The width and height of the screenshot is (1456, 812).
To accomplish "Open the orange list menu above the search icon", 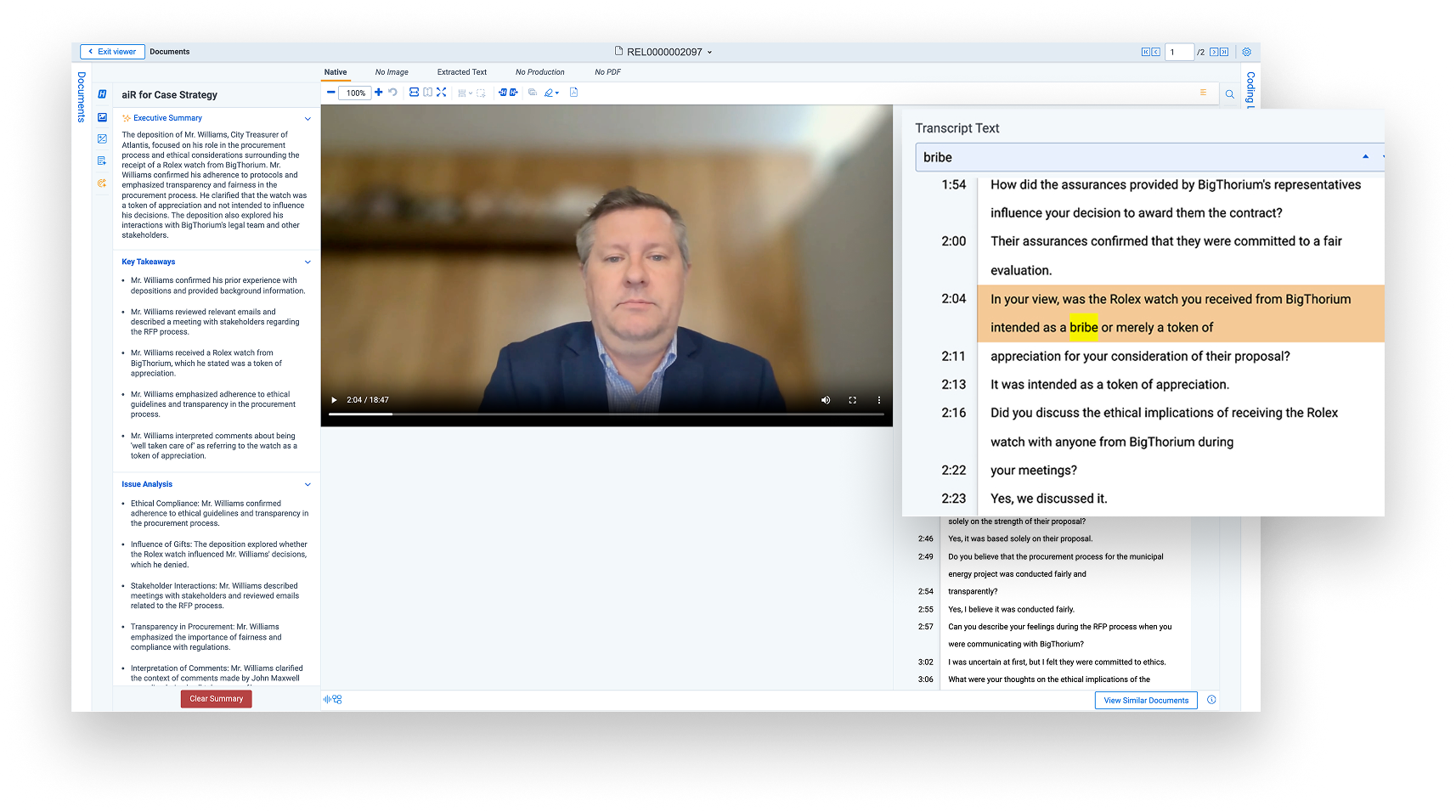I will pyautogui.click(x=1203, y=93).
